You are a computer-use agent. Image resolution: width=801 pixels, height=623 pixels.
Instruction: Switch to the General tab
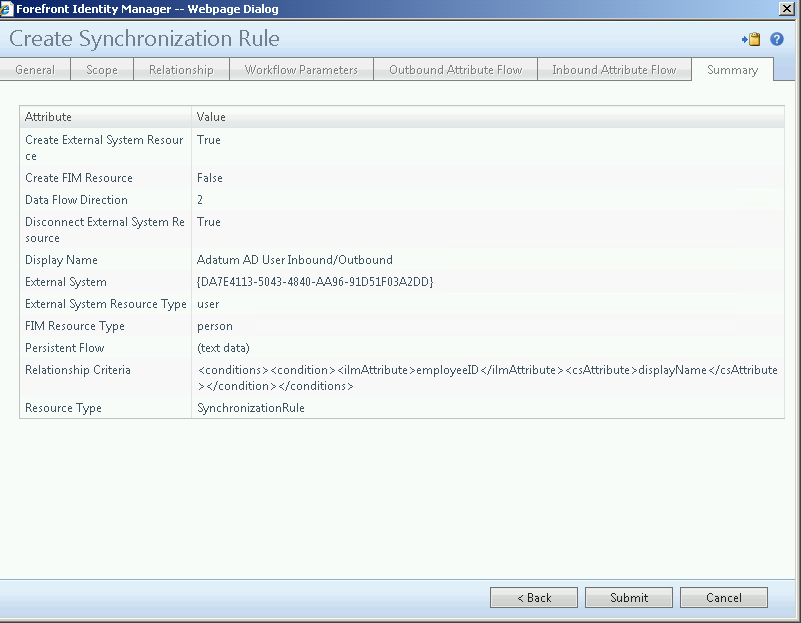[x=35, y=70]
